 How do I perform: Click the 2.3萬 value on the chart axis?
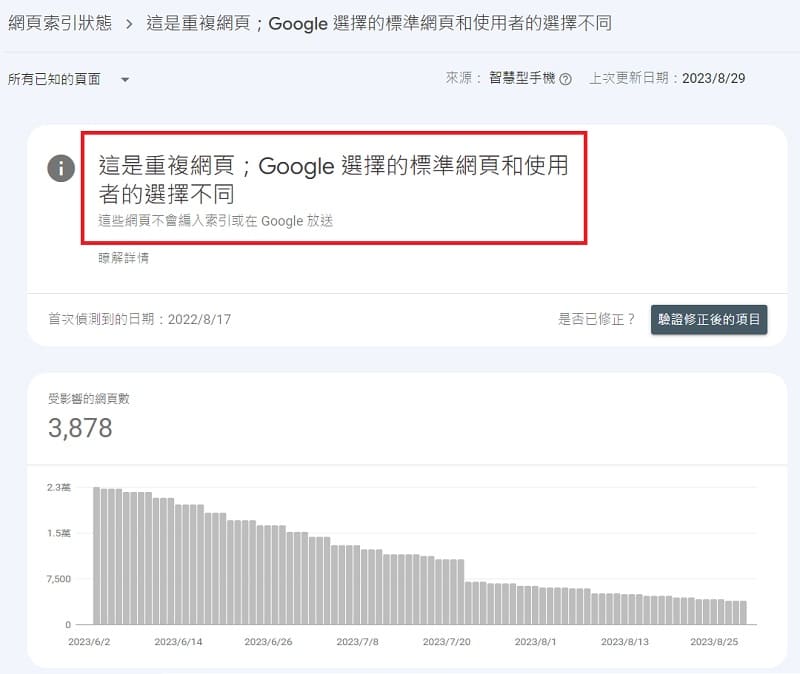pos(59,487)
